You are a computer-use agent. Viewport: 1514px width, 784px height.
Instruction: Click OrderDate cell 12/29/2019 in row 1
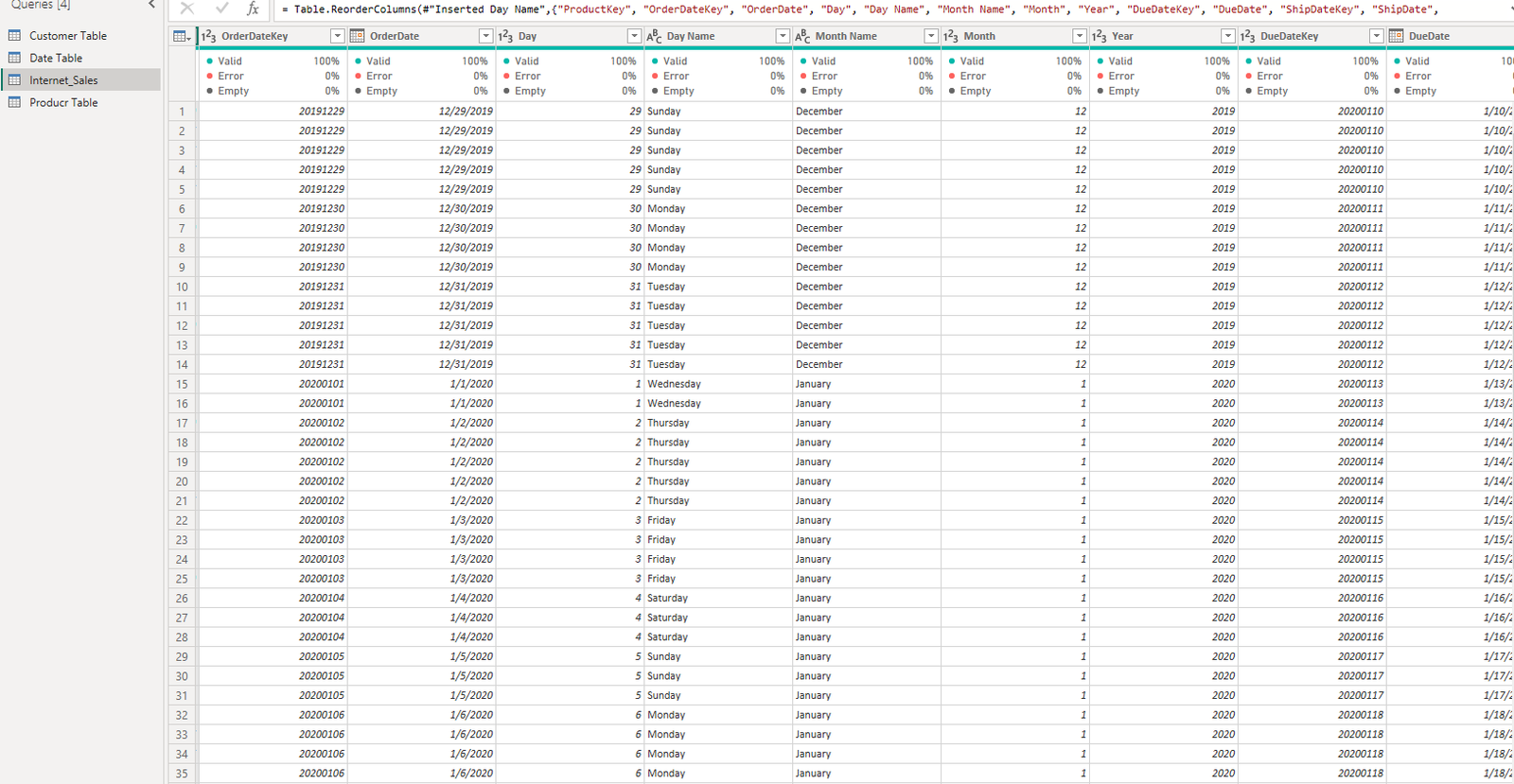coord(421,112)
